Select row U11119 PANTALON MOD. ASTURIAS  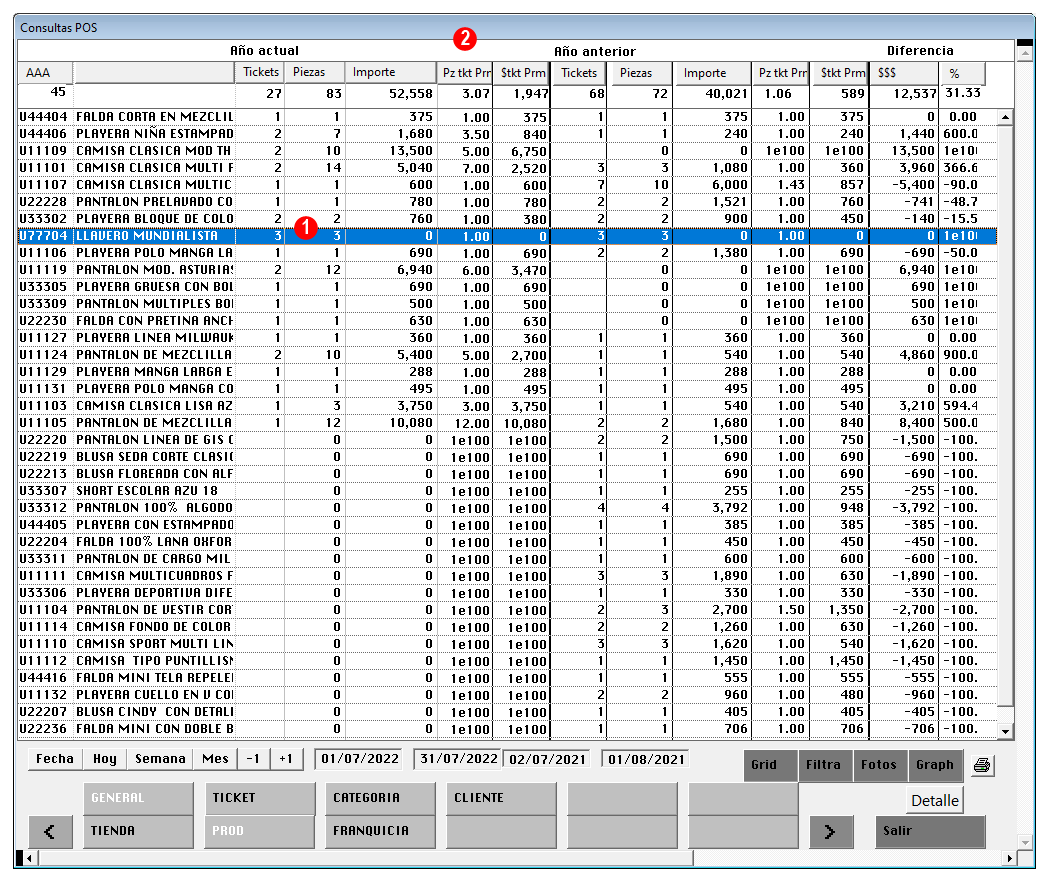(x=507, y=270)
